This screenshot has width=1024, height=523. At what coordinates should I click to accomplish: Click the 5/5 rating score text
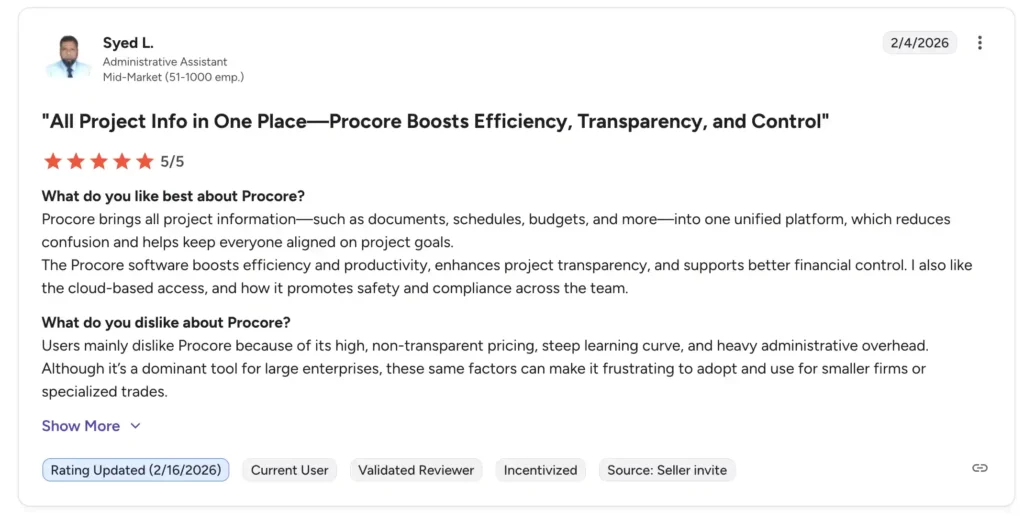(x=172, y=161)
